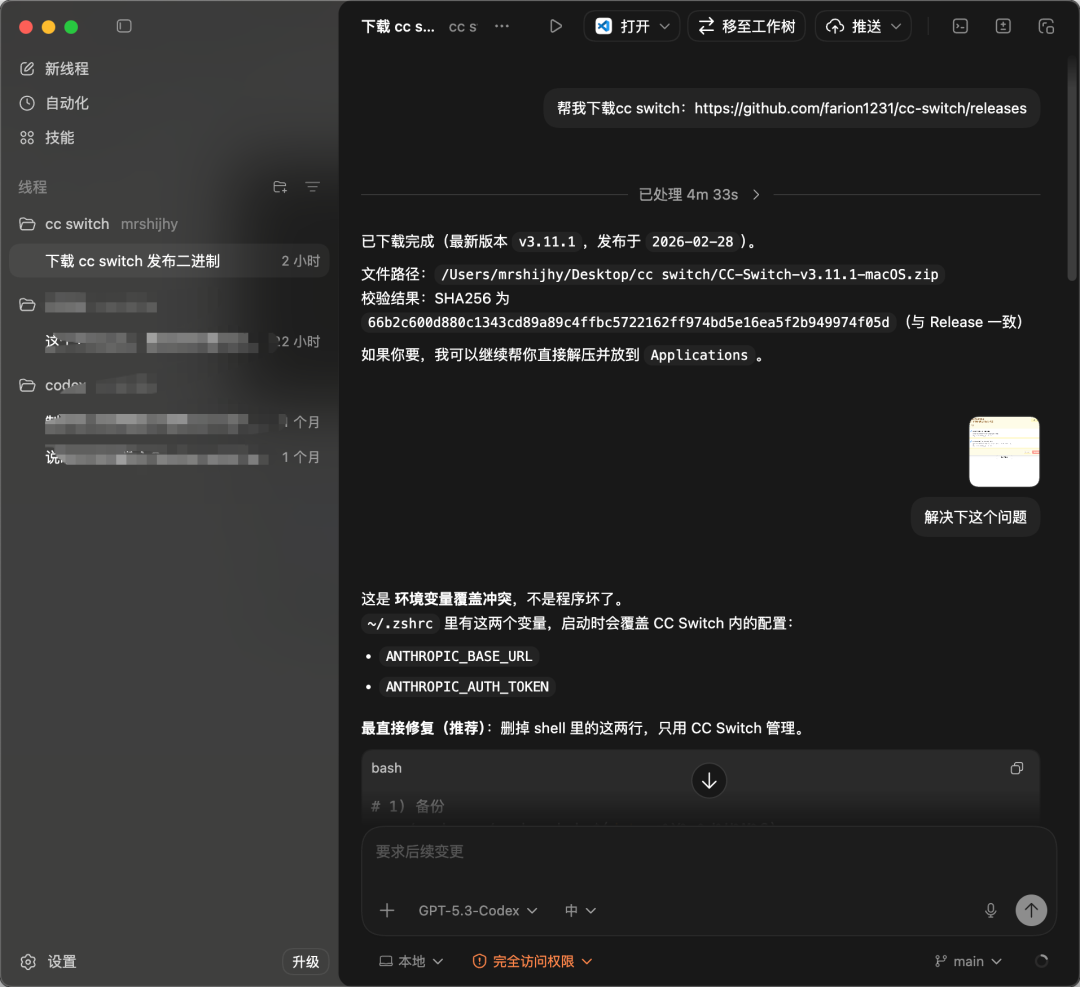
Task: Click the new folder icon beside 线程
Action: 280,187
